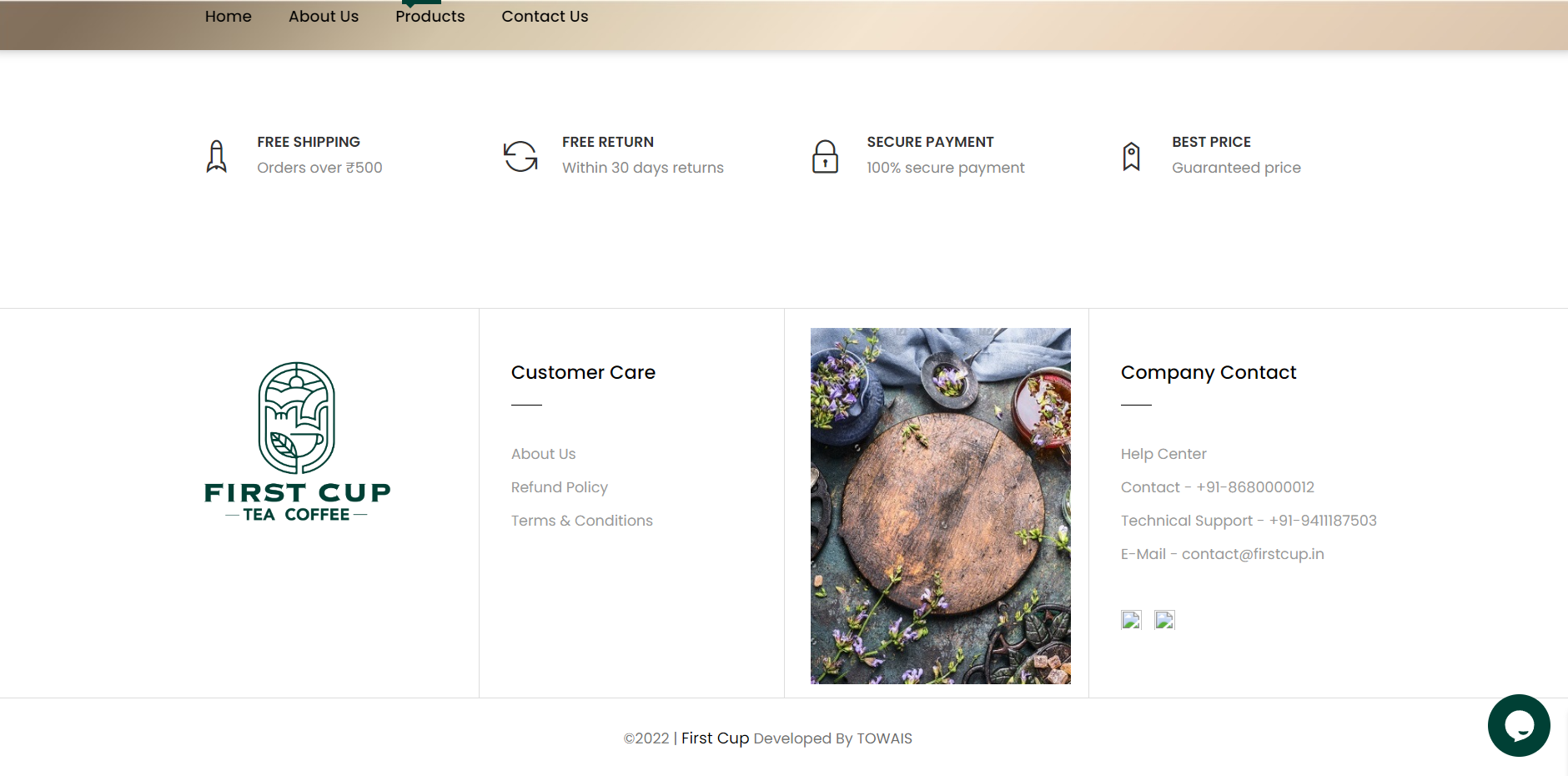Image resolution: width=1568 pixels, height=776 pixels.
Task: Click the secure payment padlock icon
Action: pyautogui.click(x=825, y=156)
